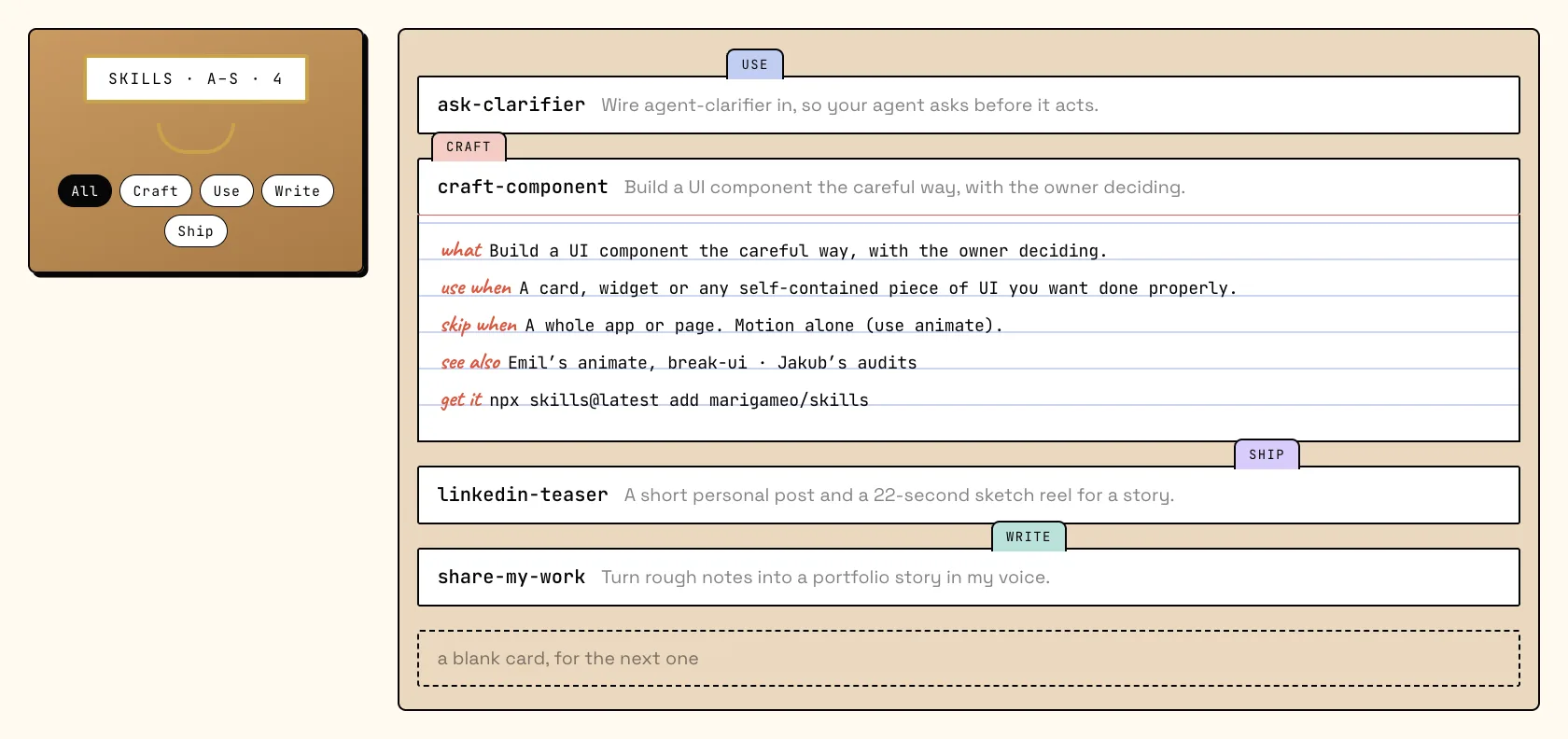Screen dimensions: 1568x739
Task: Open the share-my-work skill card
Action: coord(969,578)
